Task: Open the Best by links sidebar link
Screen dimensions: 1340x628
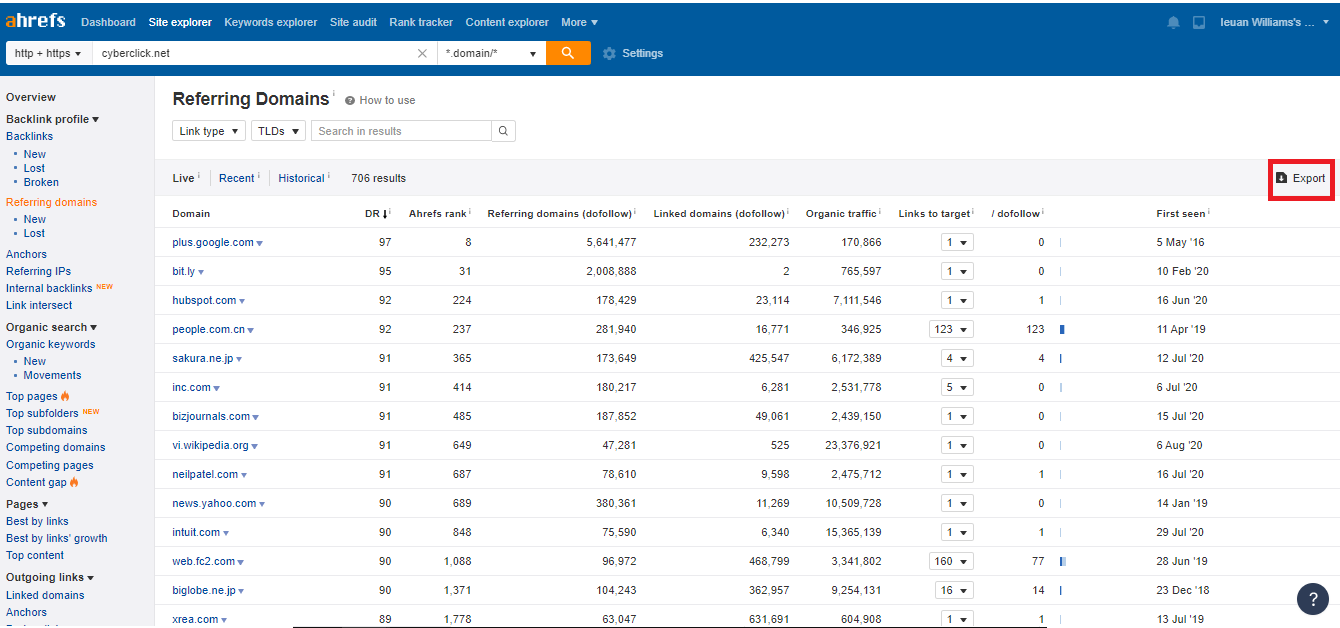Action: [x=37, y=521]
